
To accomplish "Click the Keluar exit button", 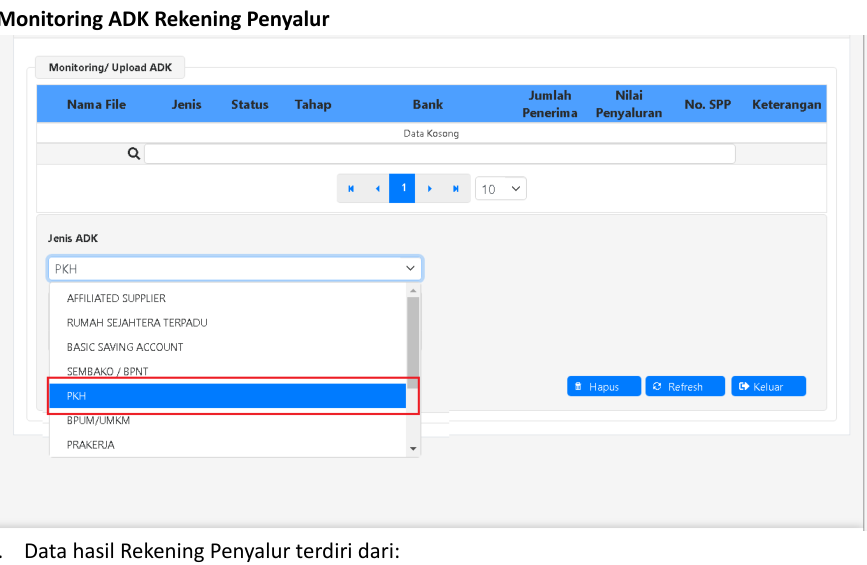I will tap(768, 387).
